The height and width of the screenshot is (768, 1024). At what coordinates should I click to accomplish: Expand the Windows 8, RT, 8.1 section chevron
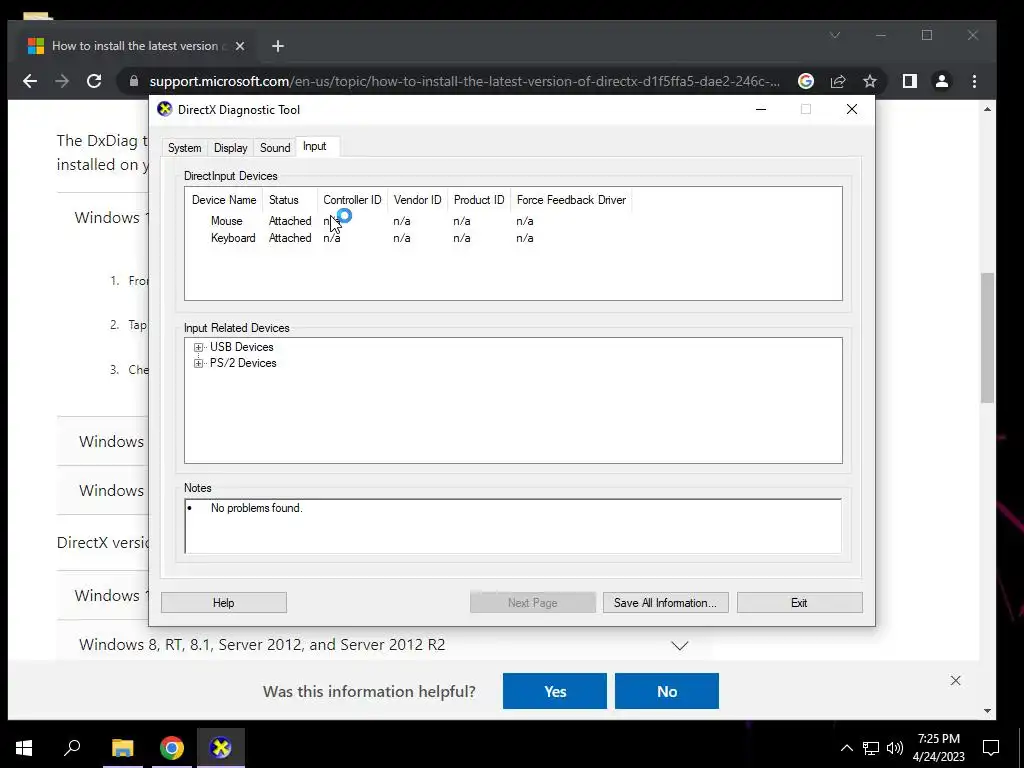click(680, 645)
